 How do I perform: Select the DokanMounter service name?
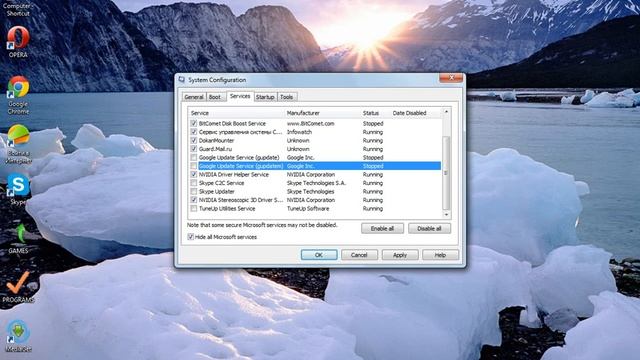pos(216,140)
